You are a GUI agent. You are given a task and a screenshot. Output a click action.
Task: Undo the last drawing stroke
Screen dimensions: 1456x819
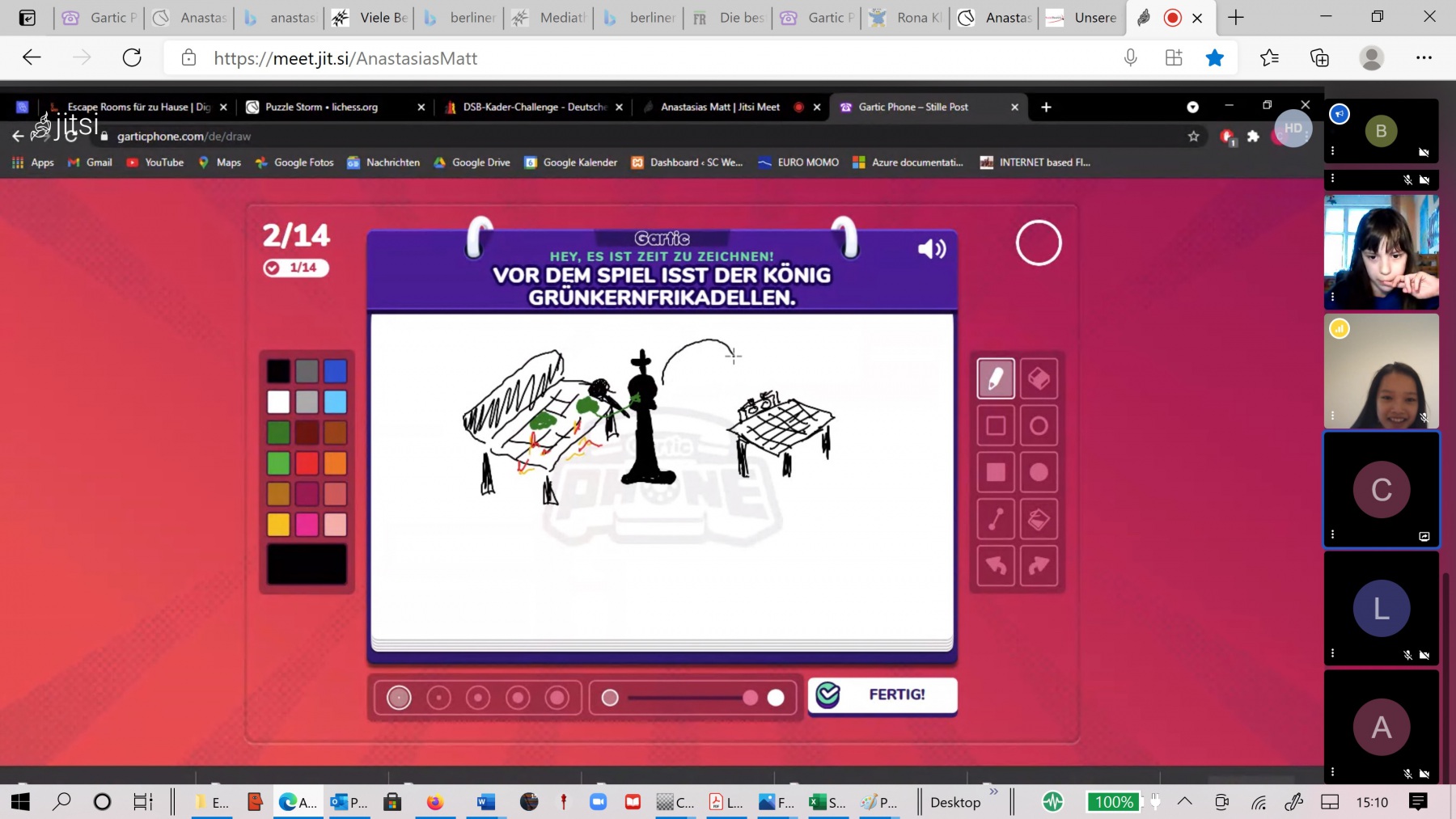[996, 566]
